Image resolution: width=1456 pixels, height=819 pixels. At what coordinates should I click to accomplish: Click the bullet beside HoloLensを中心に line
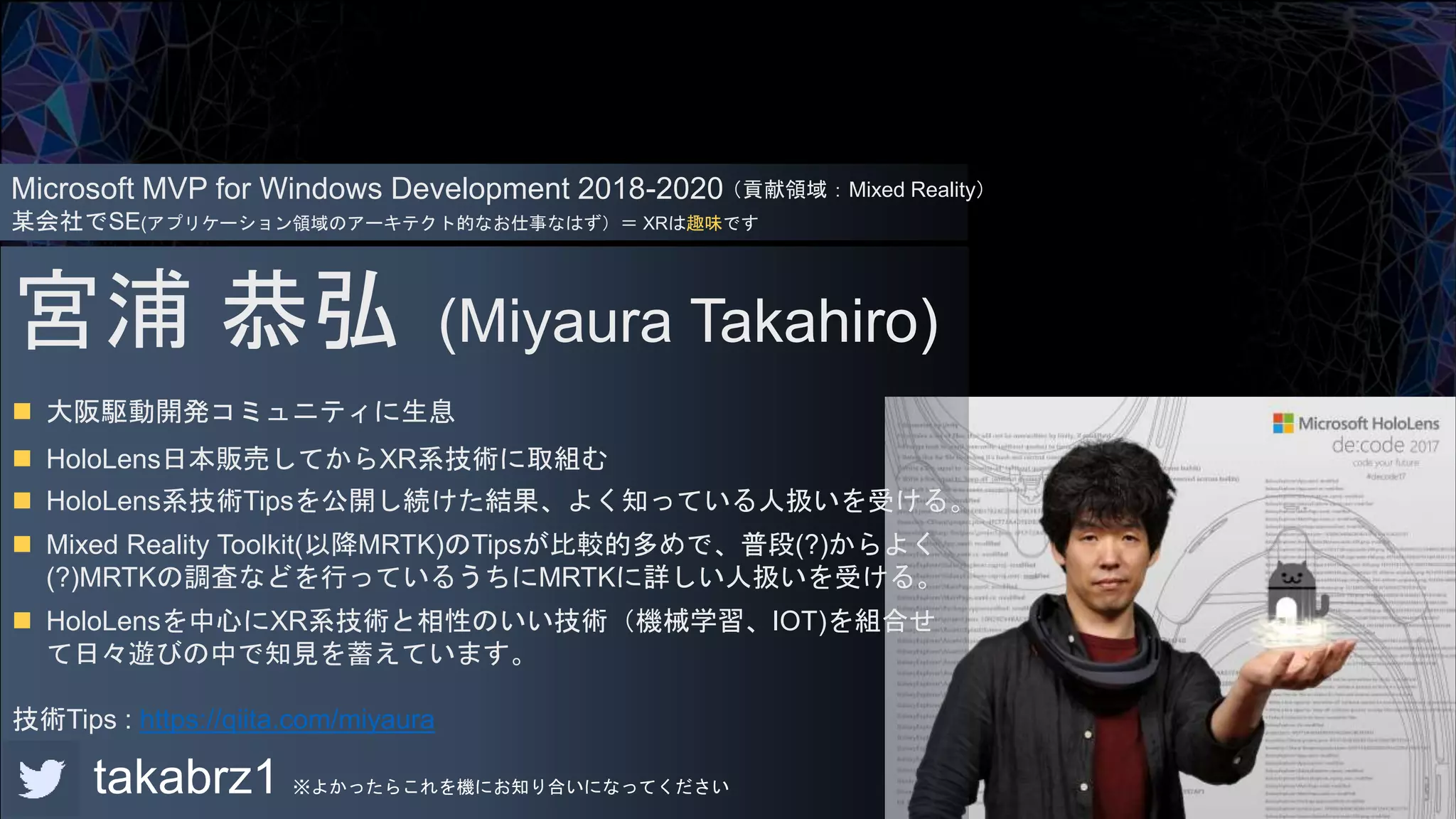(x=22, y=621)
